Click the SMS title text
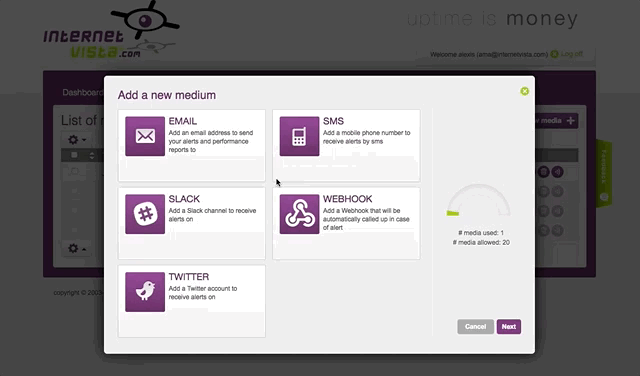The height and width of the screenshot is (376, 640). 333,121
